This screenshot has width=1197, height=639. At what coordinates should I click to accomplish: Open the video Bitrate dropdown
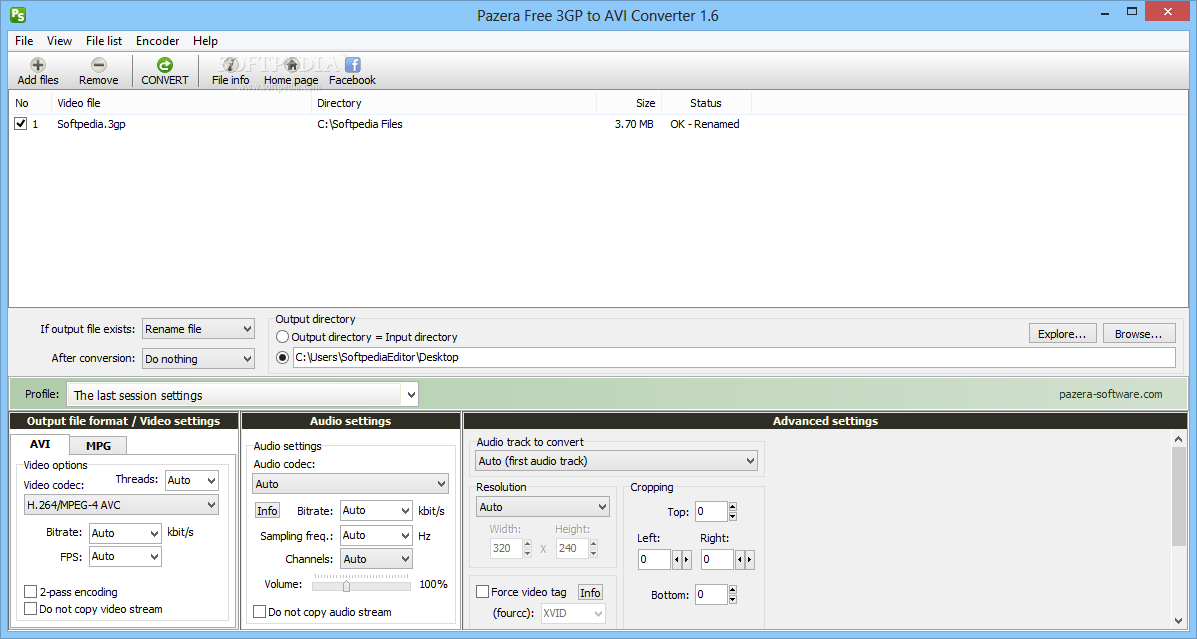point(125,533)
